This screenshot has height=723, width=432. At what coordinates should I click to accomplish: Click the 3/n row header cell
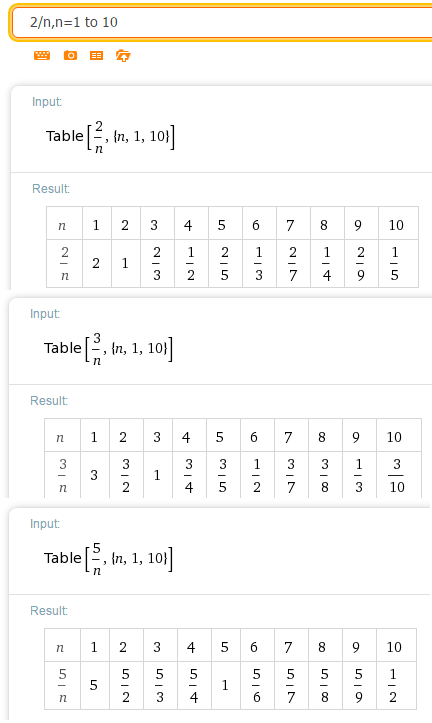pyautogui.click(x=63, y=475)
